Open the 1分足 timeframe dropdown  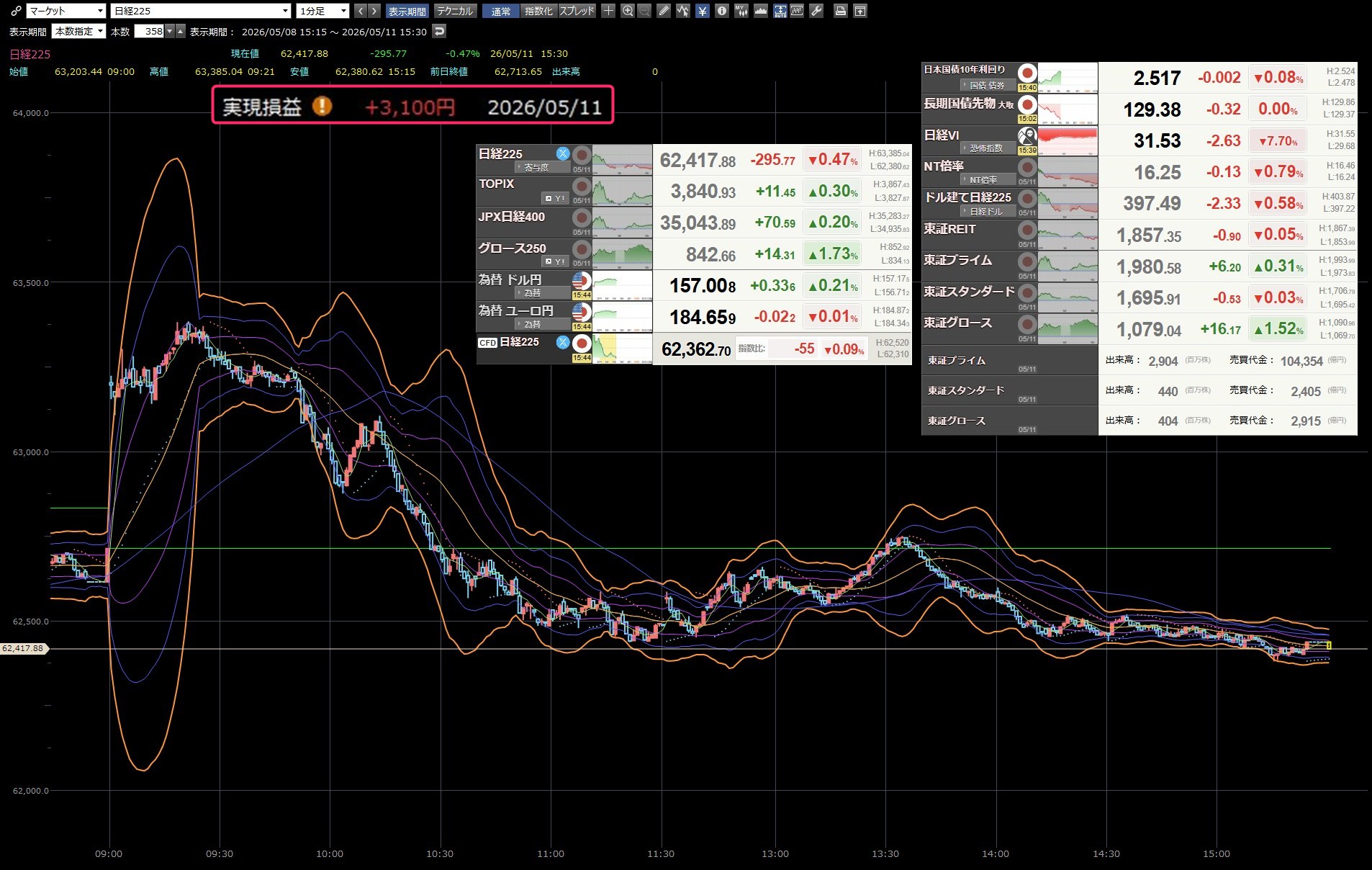(322, 11)
